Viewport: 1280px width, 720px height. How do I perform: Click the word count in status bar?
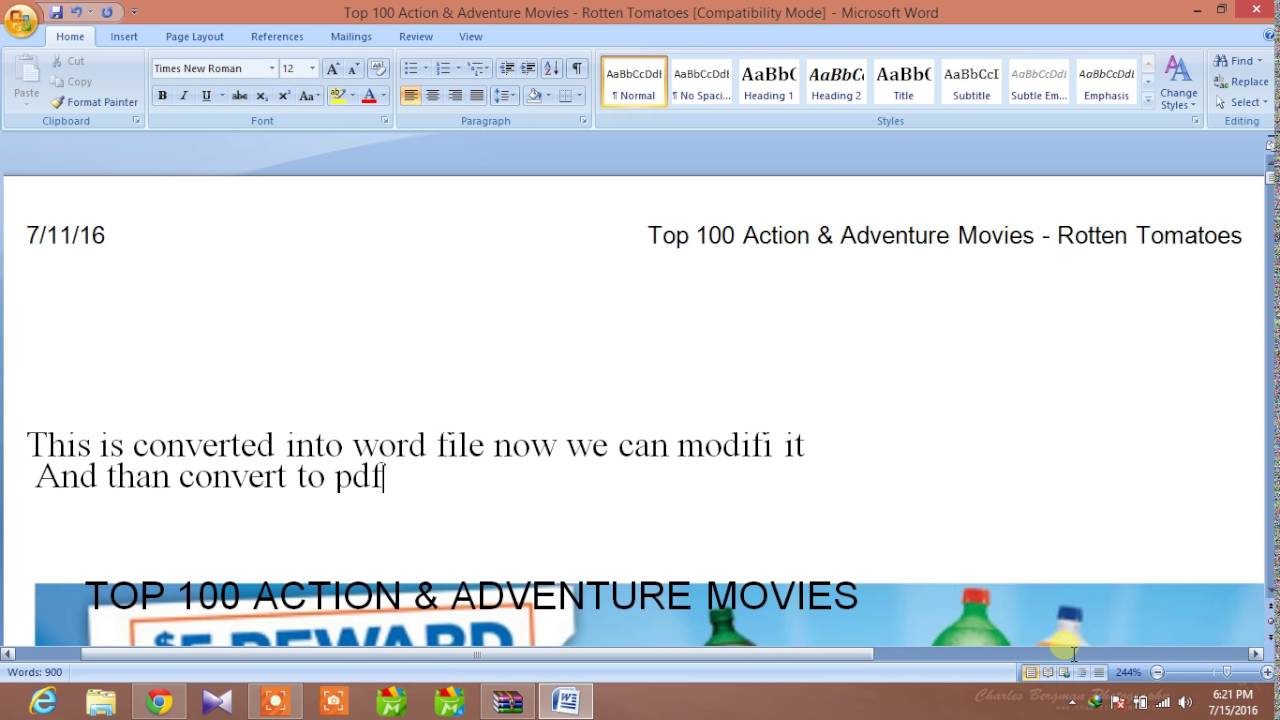pyautogui.click(x=35, y=672)
